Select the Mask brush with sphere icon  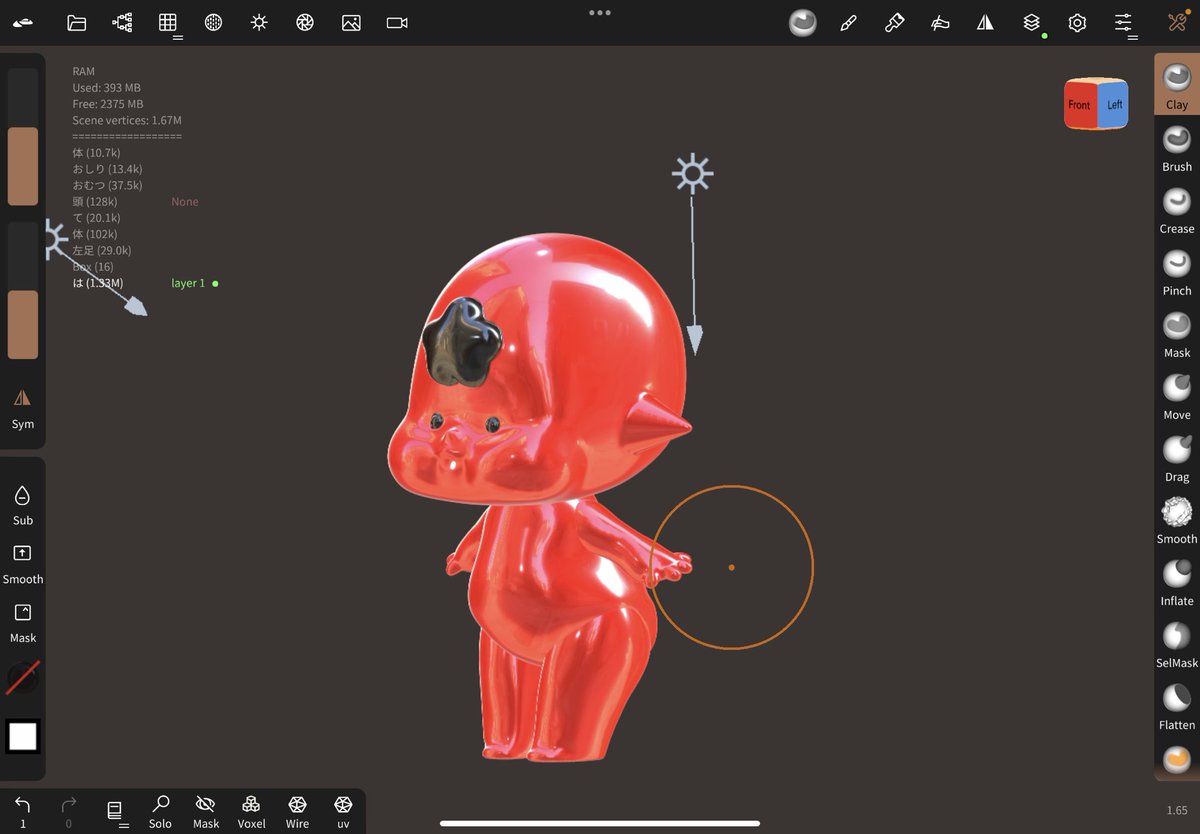point(1177,333)
